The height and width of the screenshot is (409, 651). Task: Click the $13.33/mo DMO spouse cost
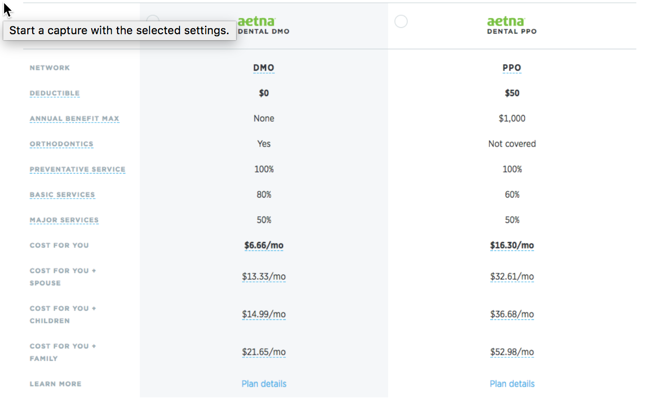(x=264, y=277)
